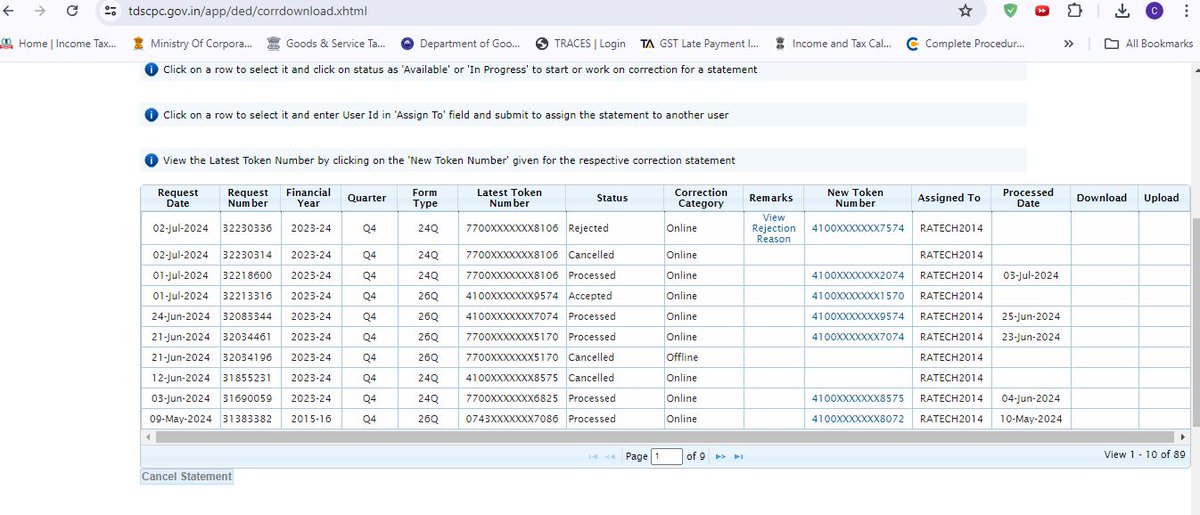Open new token number 4100XXXXXXX7574
The image size is (1200, 515).
tap(857, 228)
